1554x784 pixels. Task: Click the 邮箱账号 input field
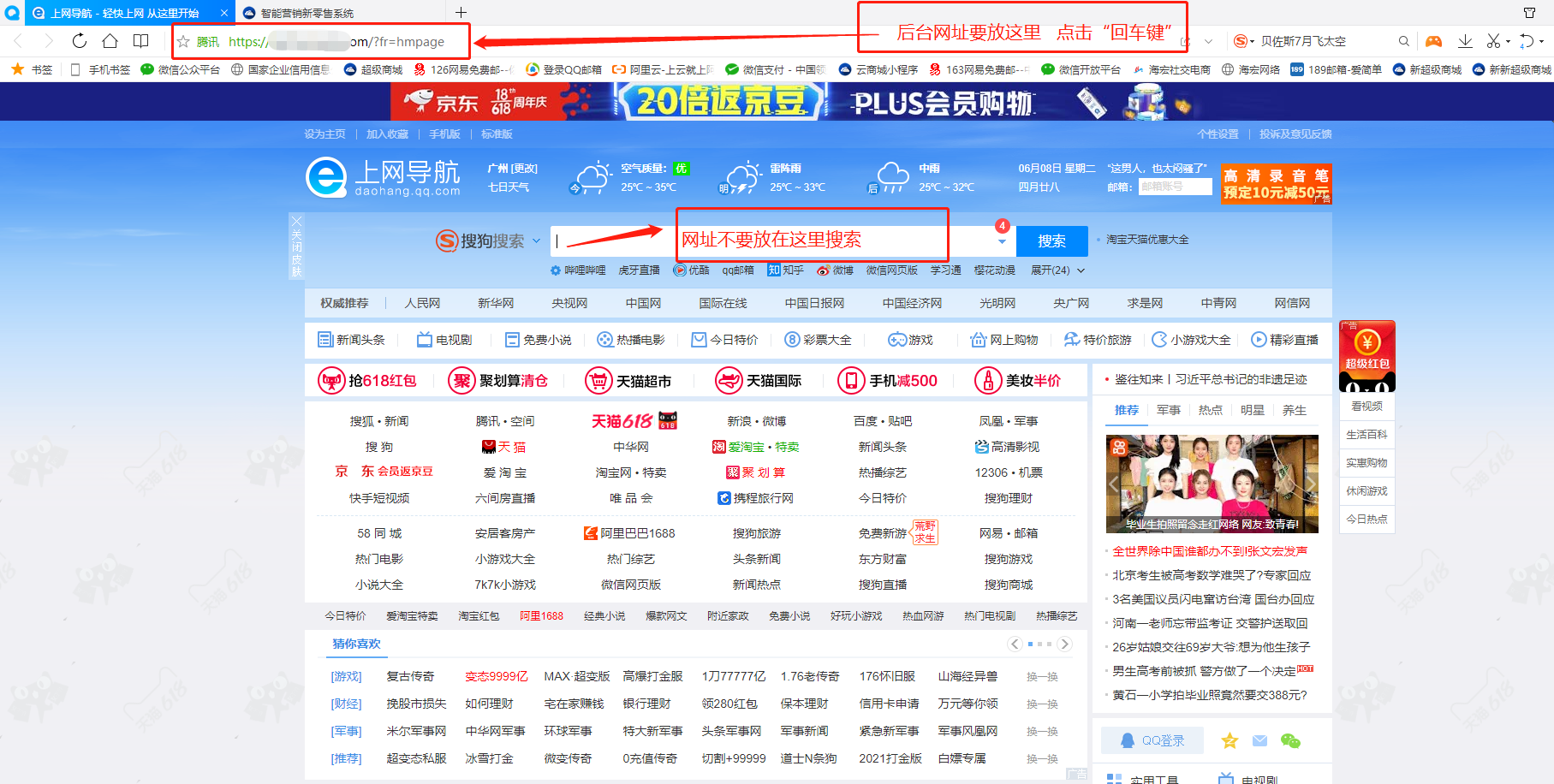1175,187
